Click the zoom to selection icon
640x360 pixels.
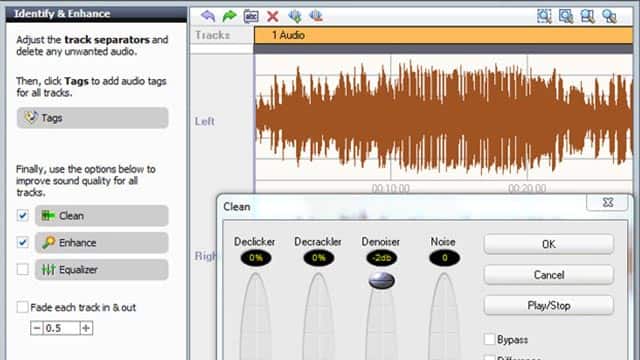[544, 16]
